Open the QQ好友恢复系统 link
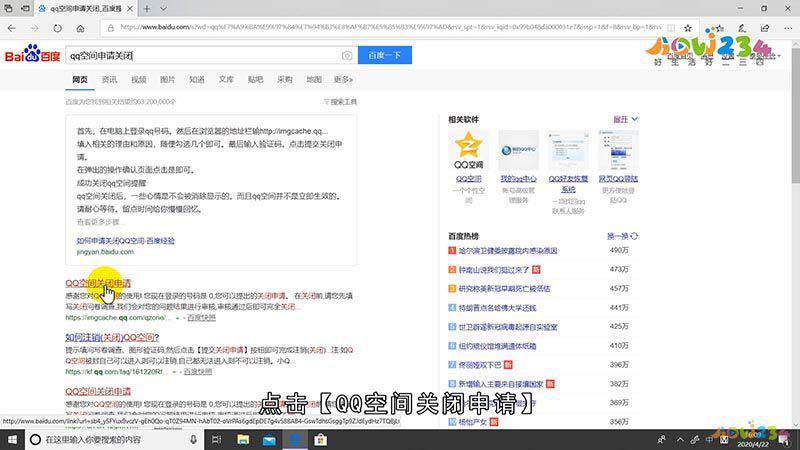 (568, 184)
